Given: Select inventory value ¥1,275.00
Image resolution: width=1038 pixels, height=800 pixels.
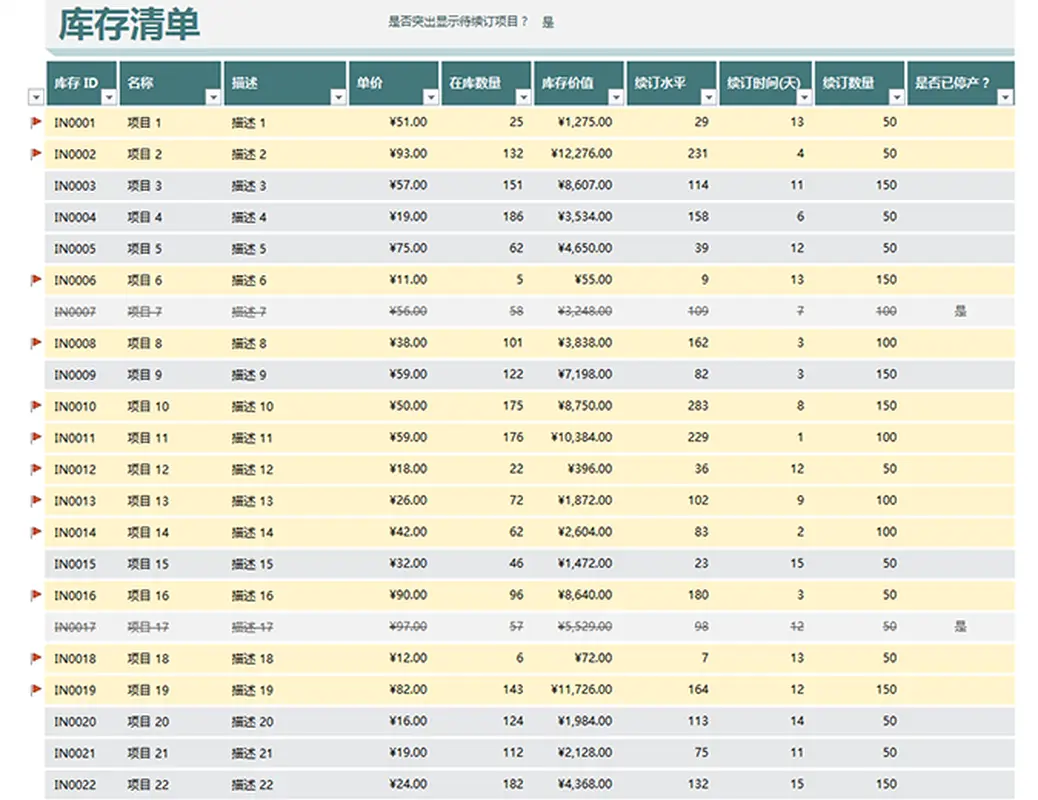Looking at the screenshot, I should click(x=585, y=122).
